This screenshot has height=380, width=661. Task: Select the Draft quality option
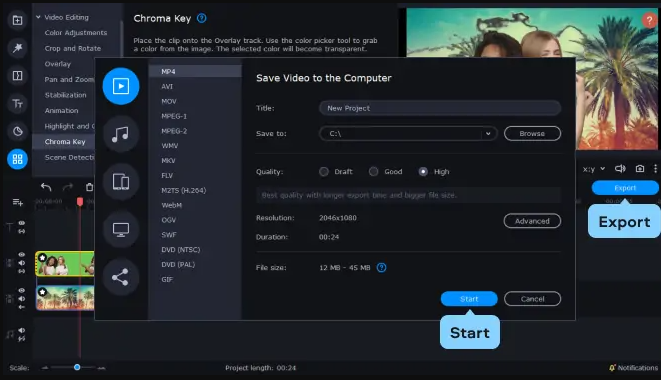pos(336,172)
